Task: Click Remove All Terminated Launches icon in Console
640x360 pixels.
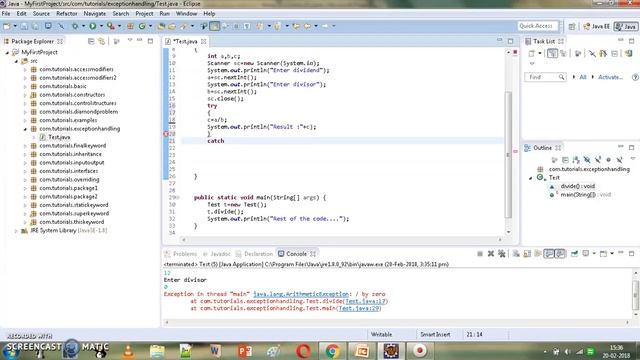Action: pos(502,254)
